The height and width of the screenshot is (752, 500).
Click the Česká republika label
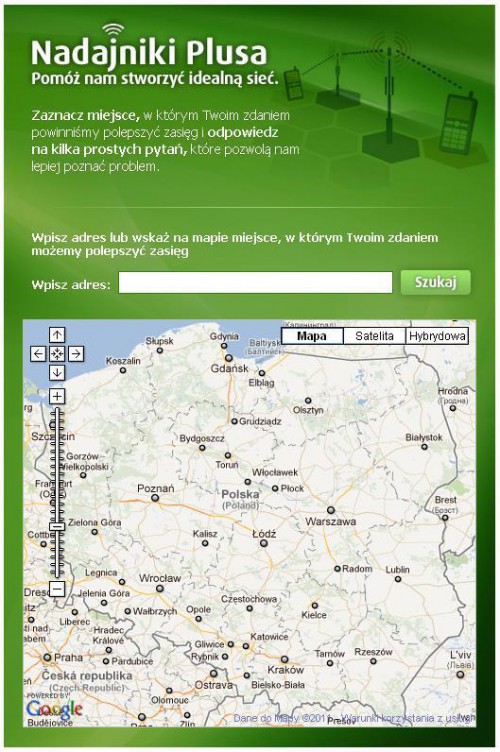tap(87, 676)
